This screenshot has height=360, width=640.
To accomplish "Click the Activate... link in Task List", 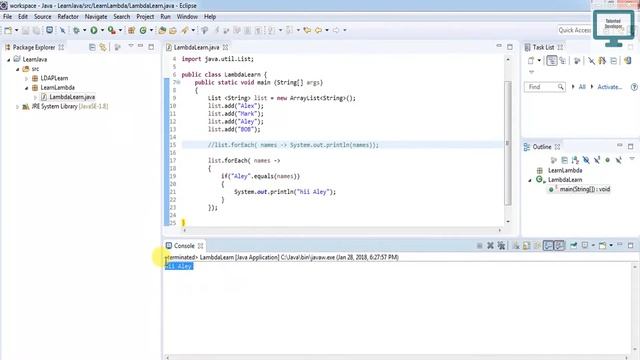I will pos(609,87).
